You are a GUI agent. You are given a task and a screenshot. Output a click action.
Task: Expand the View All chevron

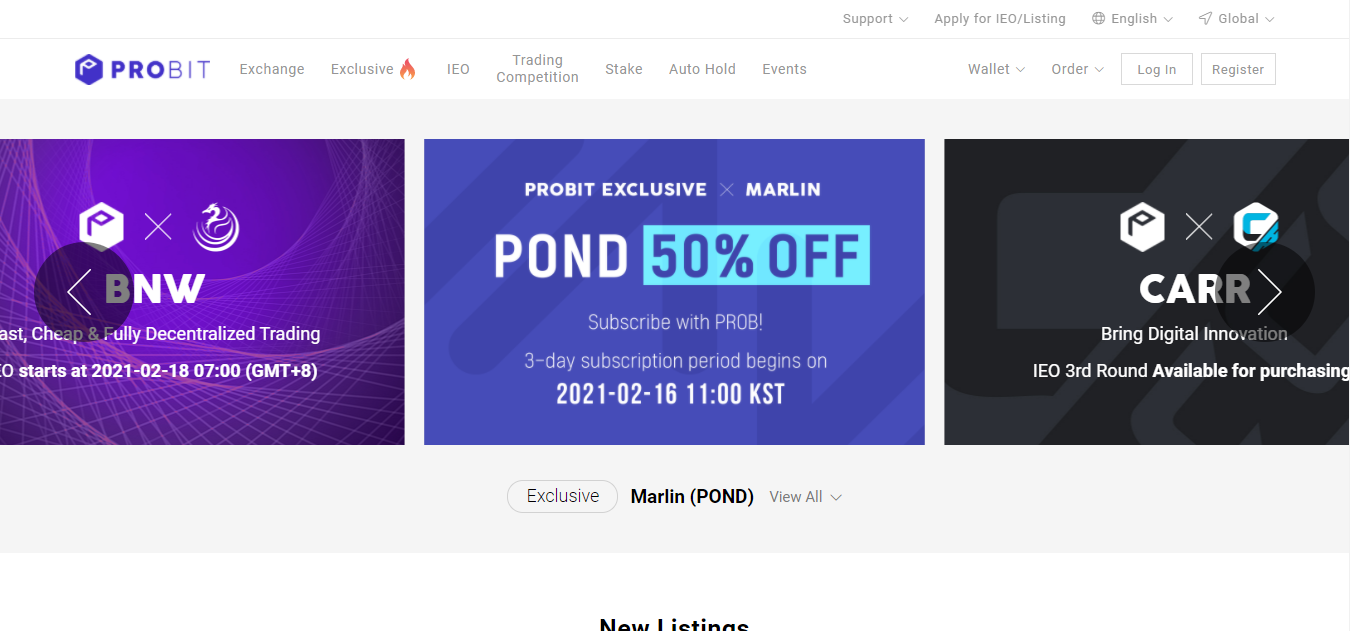coord(836,497)
